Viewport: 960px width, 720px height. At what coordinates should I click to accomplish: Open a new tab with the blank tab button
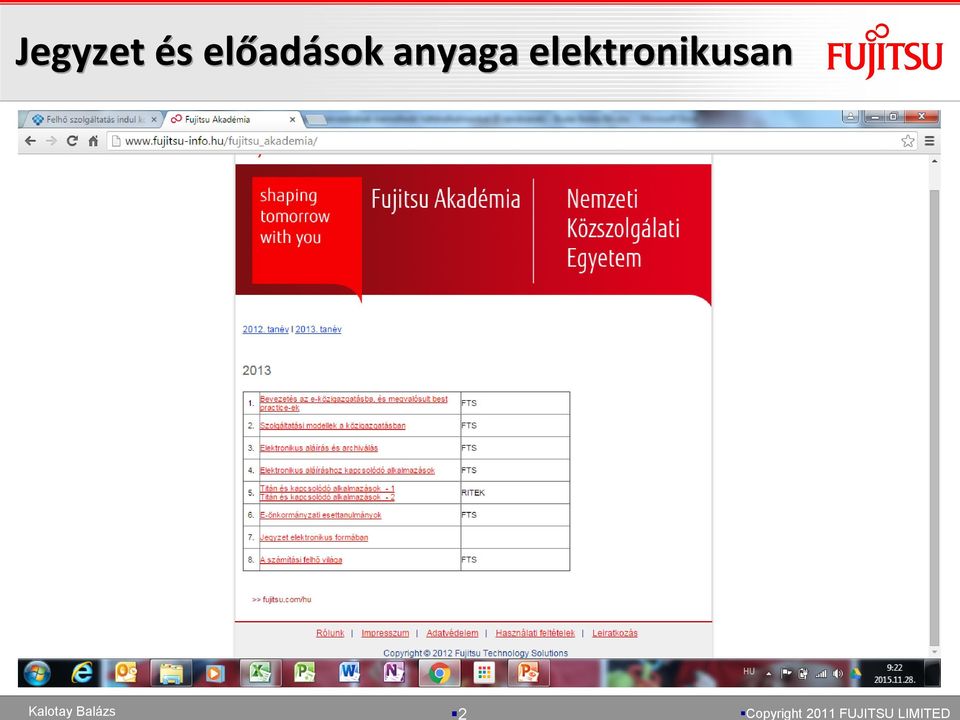[315, 119]
